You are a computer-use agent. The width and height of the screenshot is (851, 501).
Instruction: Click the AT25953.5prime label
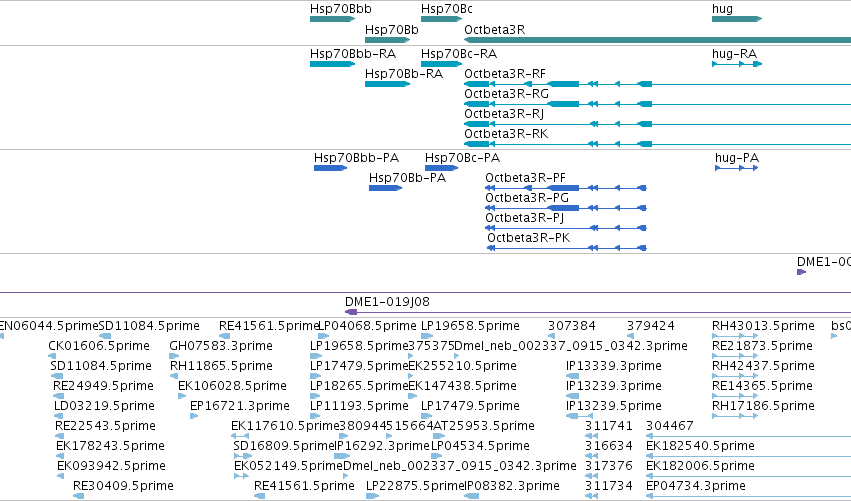click(x=484, y=426)
